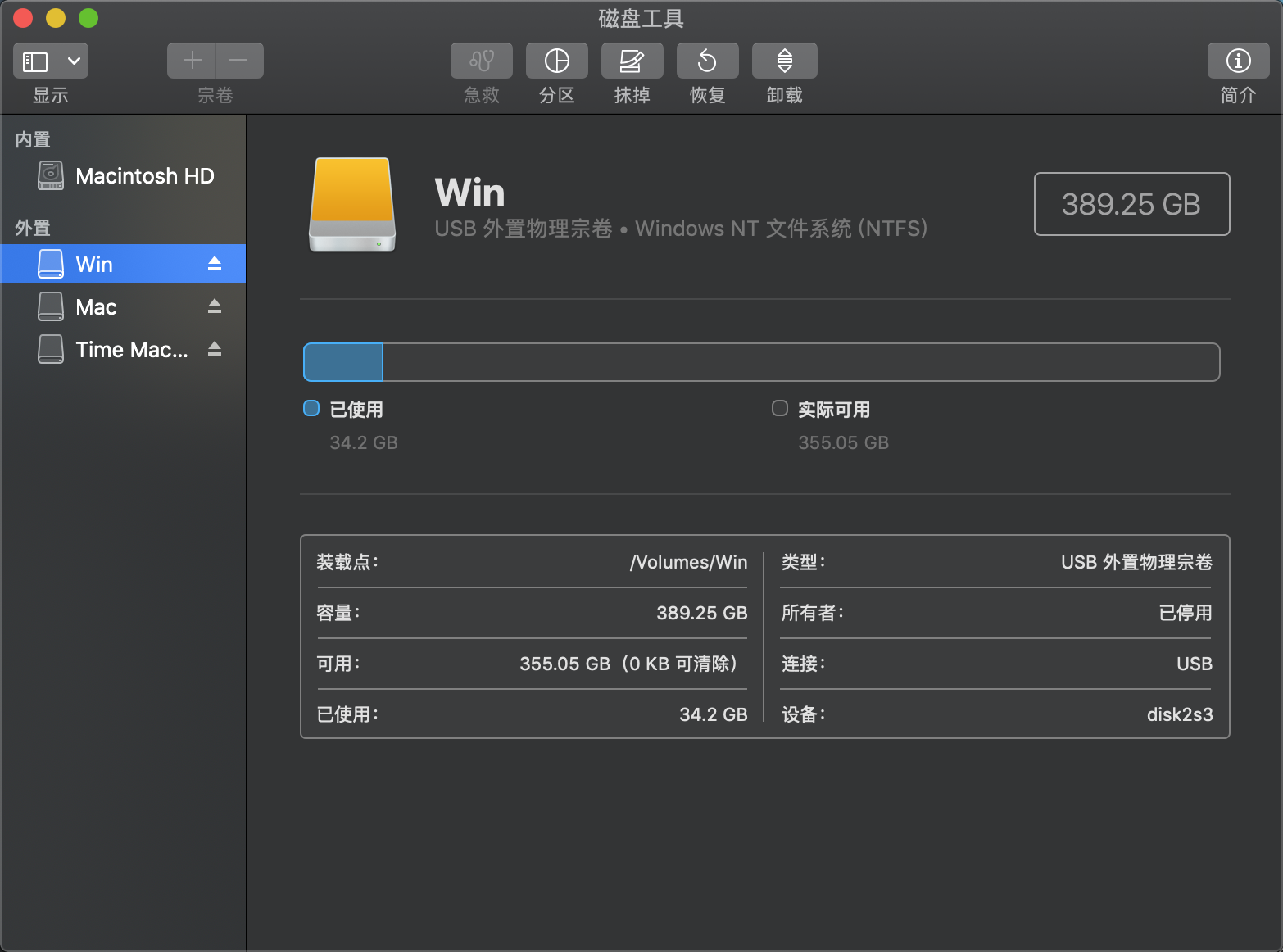Image resolution: width=1283 pixels, height=952 pixels.
Task: Click the Win drive icon in sidebar
Action: (x=51, y=264)
